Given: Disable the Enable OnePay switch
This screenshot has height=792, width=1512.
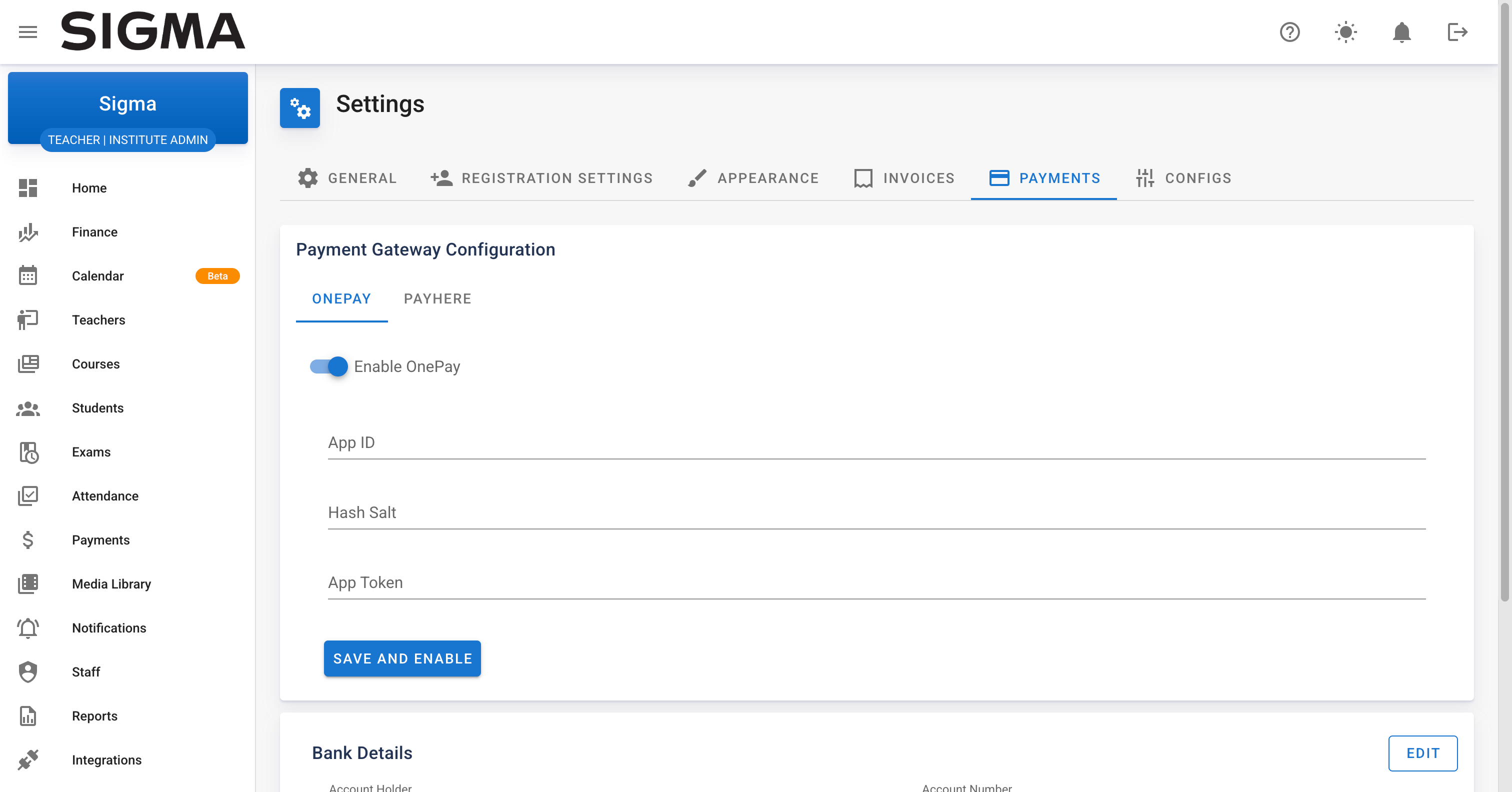Looking at the screenshot, I should [x=328, y=366].
